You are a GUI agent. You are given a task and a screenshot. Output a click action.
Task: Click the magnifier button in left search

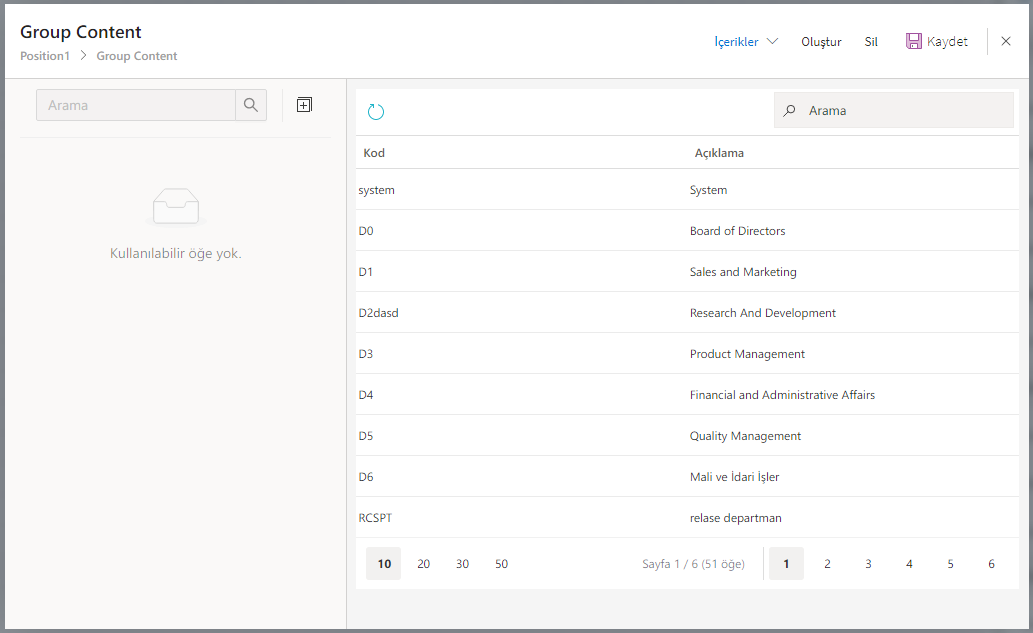tap(251, 105)
